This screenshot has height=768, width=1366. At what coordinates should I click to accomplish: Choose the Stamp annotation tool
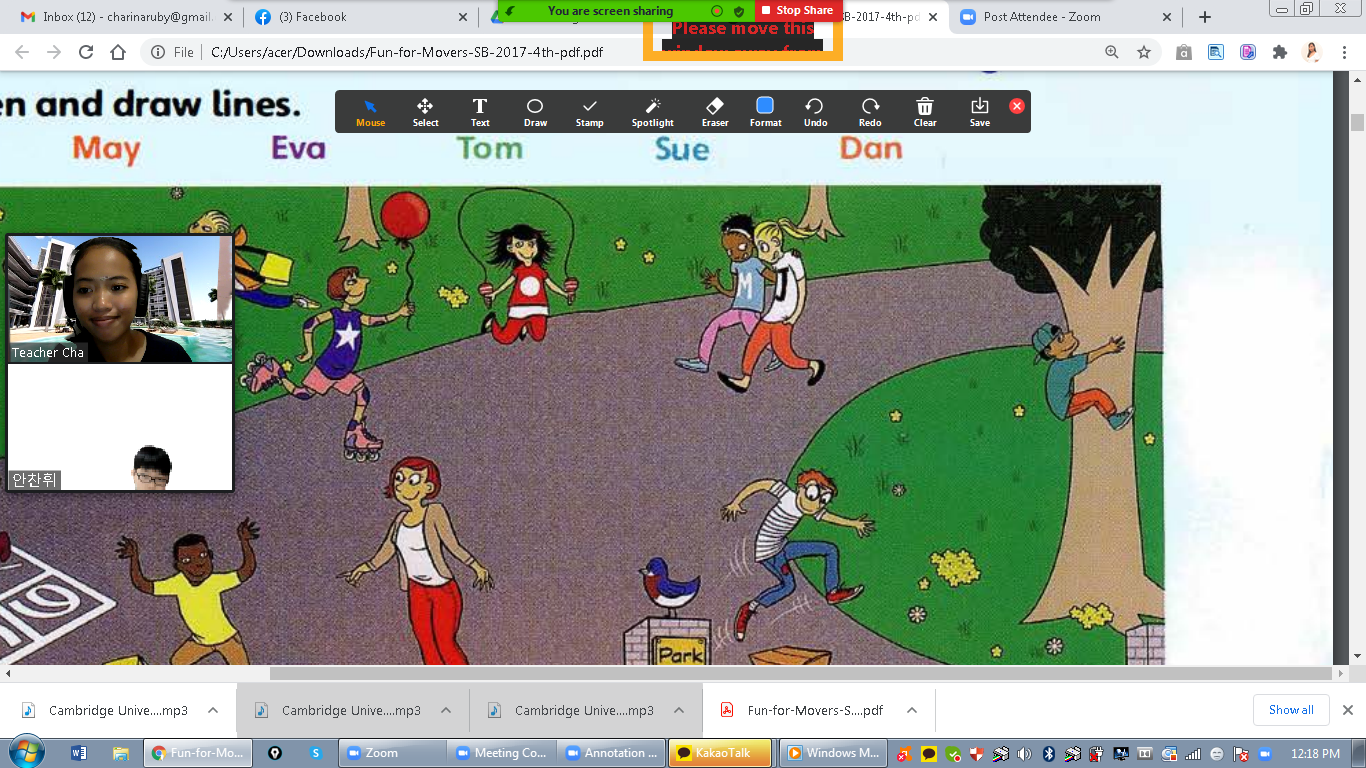click(x=590, y=112)
